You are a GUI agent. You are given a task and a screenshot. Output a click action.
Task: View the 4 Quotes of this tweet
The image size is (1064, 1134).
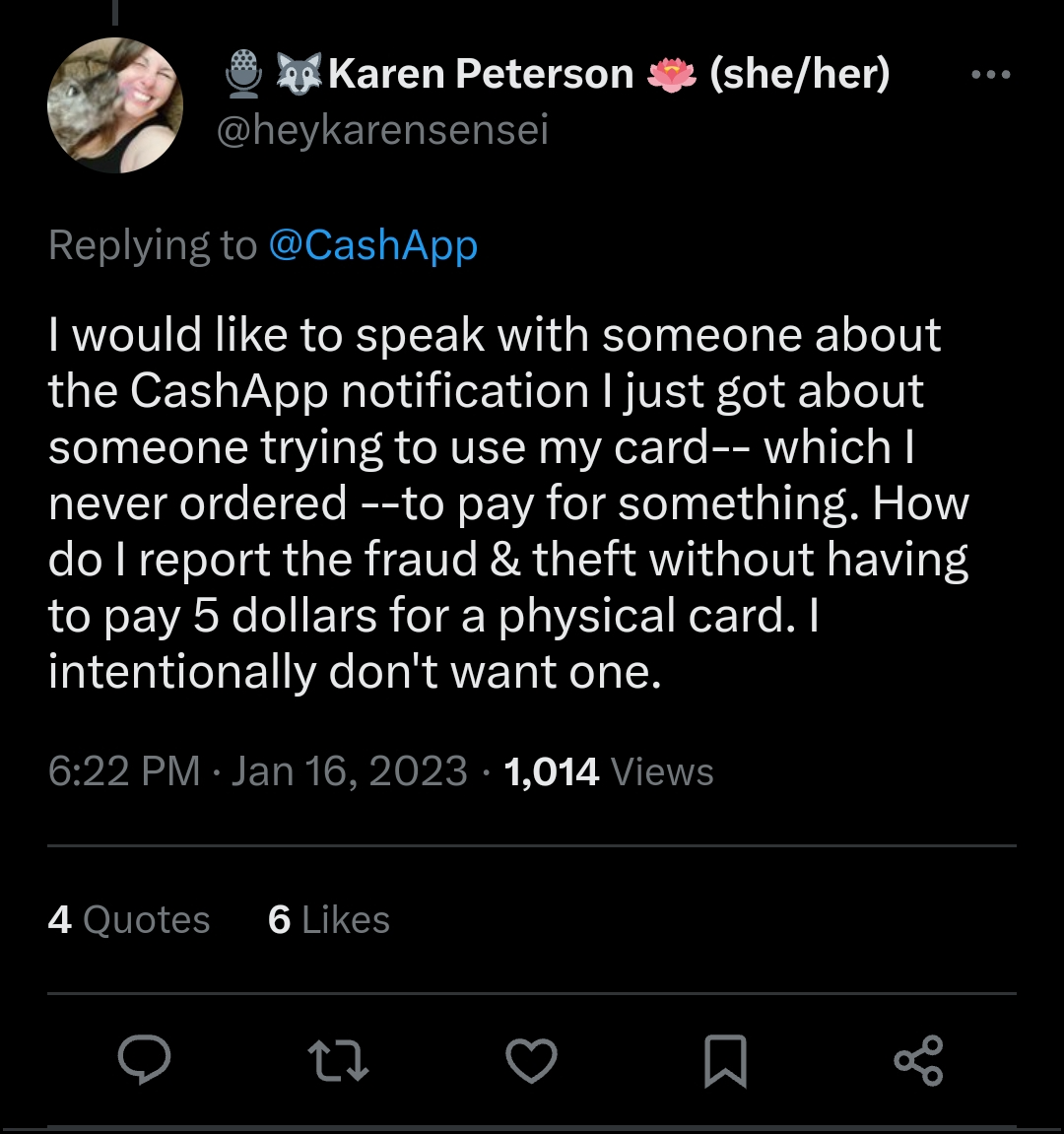point(129,919)
